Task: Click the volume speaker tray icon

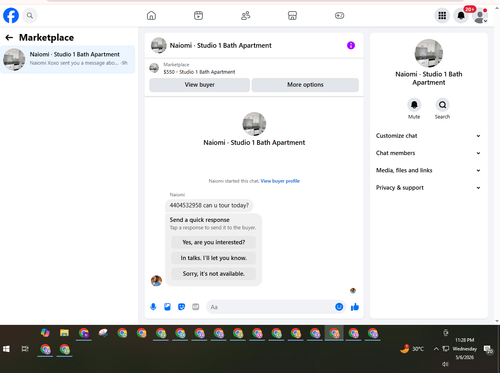Action: click(x=445, y=364)
